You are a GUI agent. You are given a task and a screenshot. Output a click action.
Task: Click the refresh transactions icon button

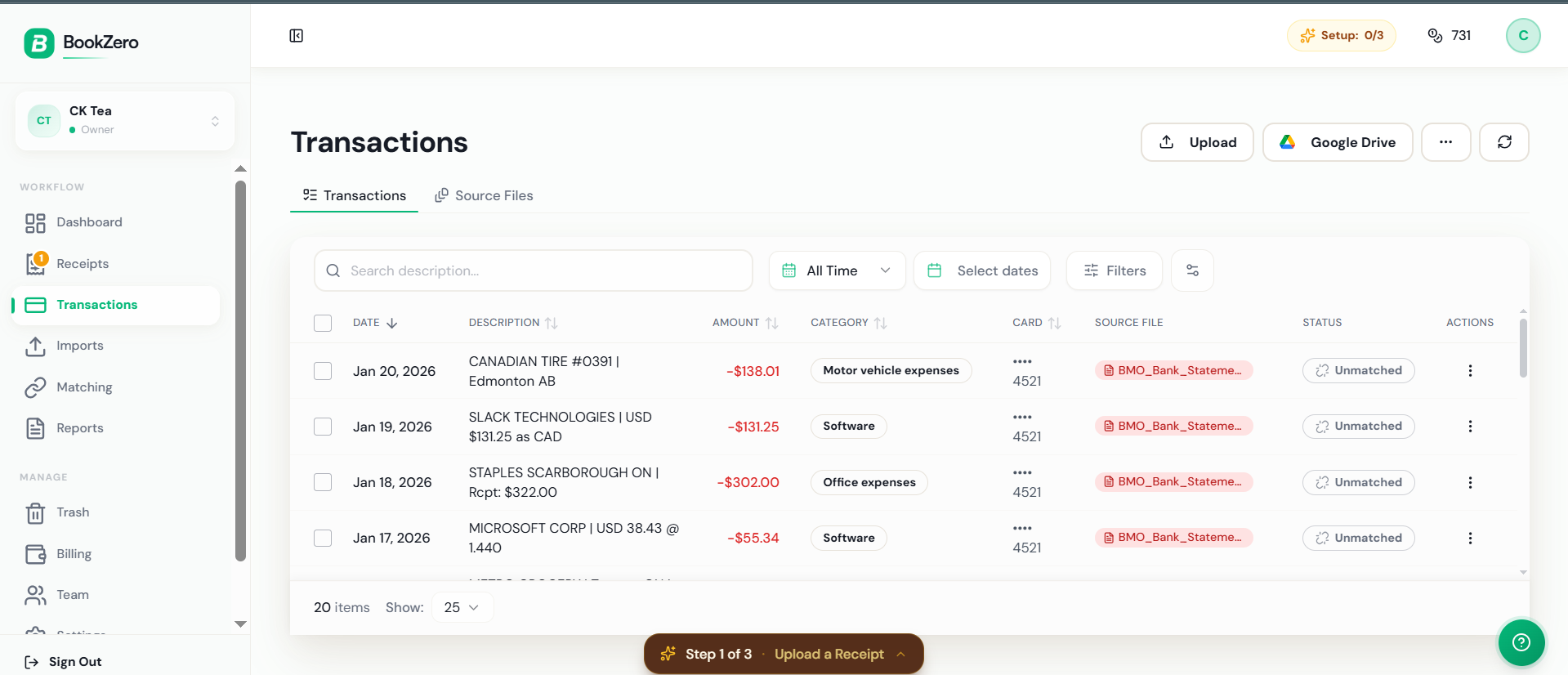tap(1504, 142)
